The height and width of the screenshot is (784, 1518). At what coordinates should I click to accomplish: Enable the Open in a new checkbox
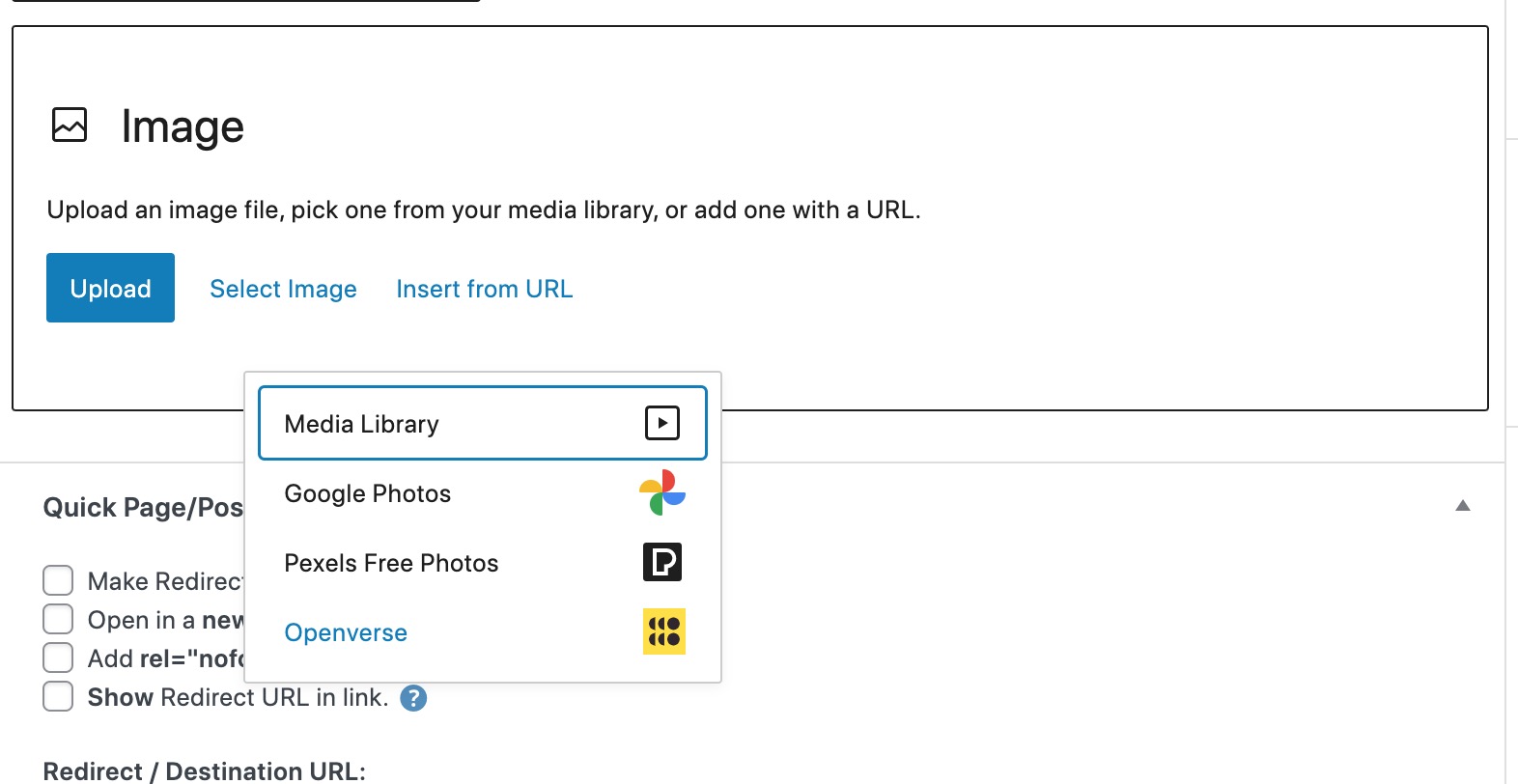(58, 619)
